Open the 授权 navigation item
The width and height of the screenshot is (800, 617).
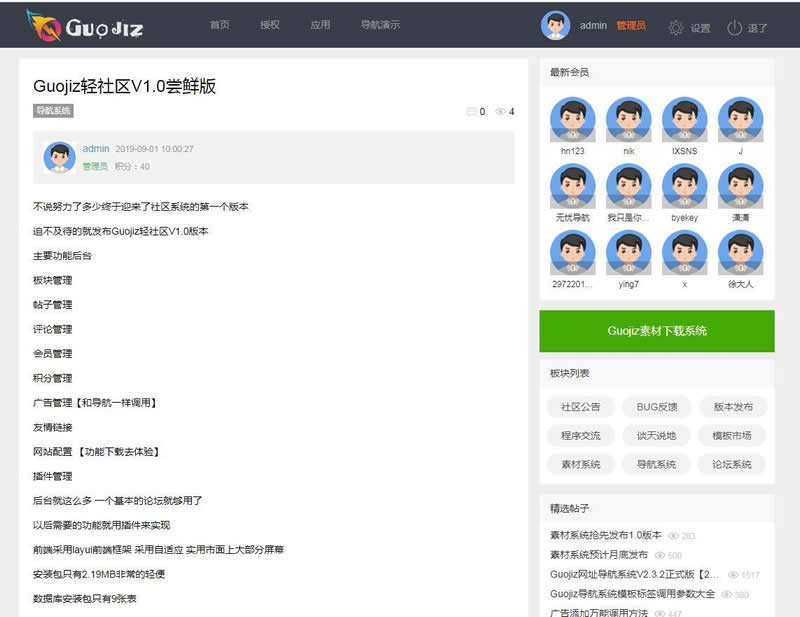click(x=269, y=26)
